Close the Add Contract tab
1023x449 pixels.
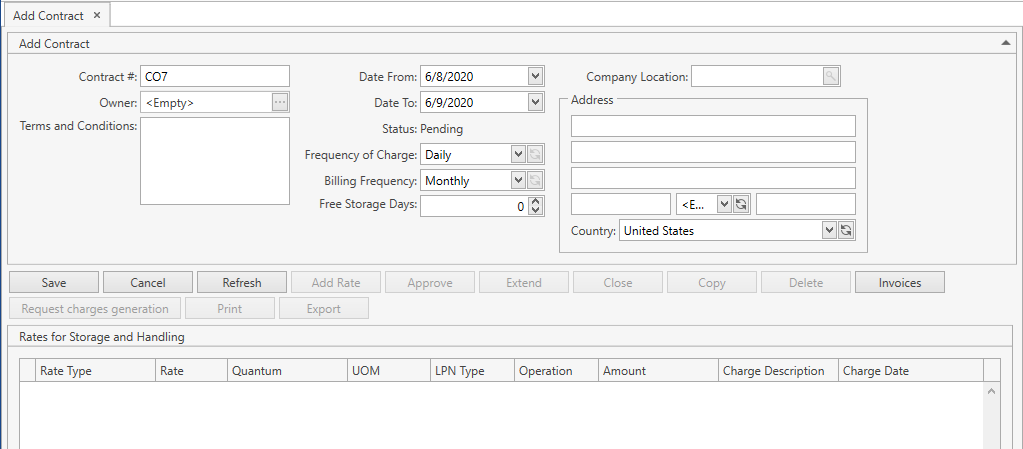(97, 15)
